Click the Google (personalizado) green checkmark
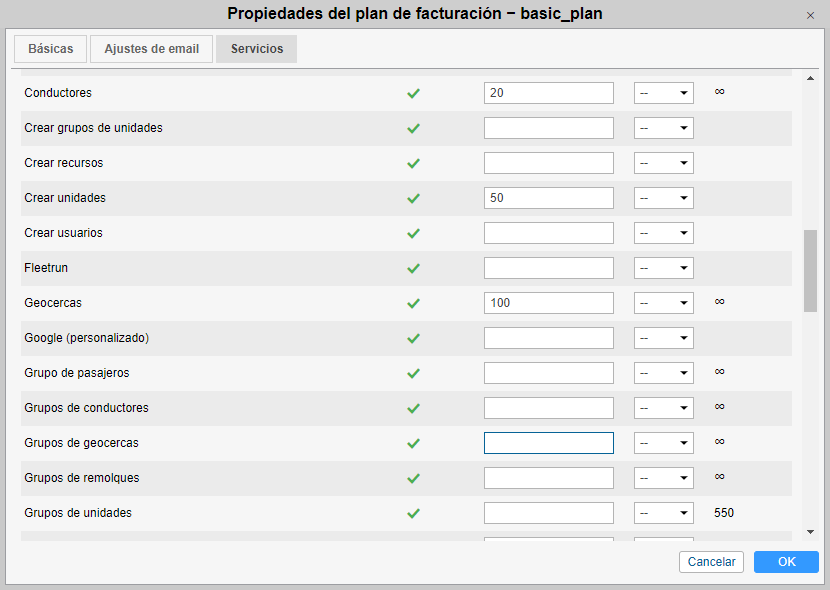The image size is (830, 590). tap(413, 338)
